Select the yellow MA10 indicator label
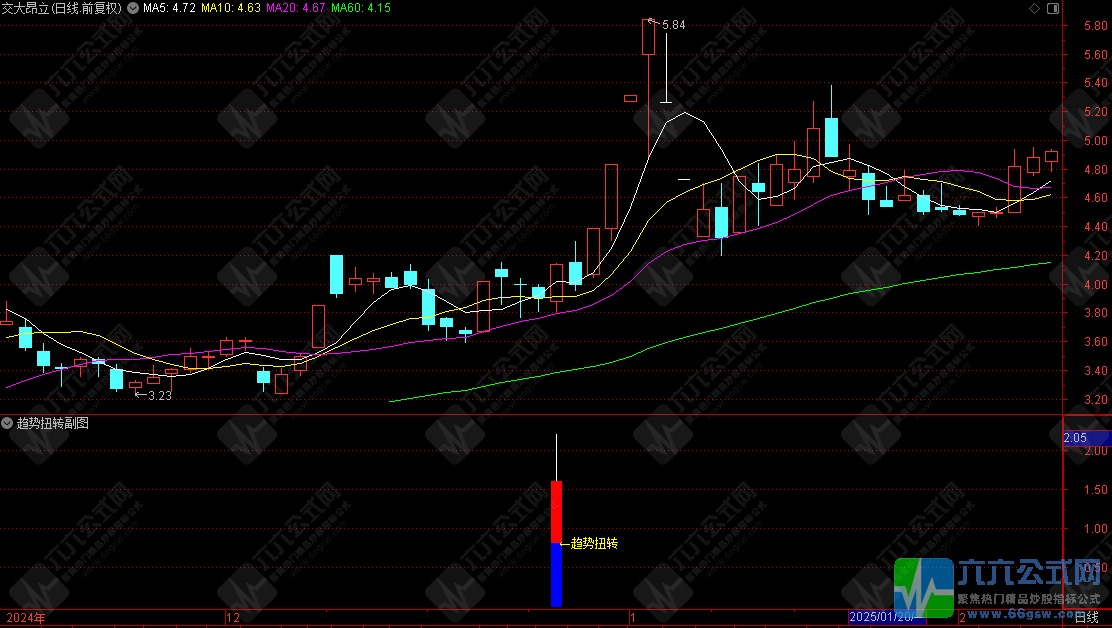This screenshot has height=628, width=1112. click(x=229, y=8)
